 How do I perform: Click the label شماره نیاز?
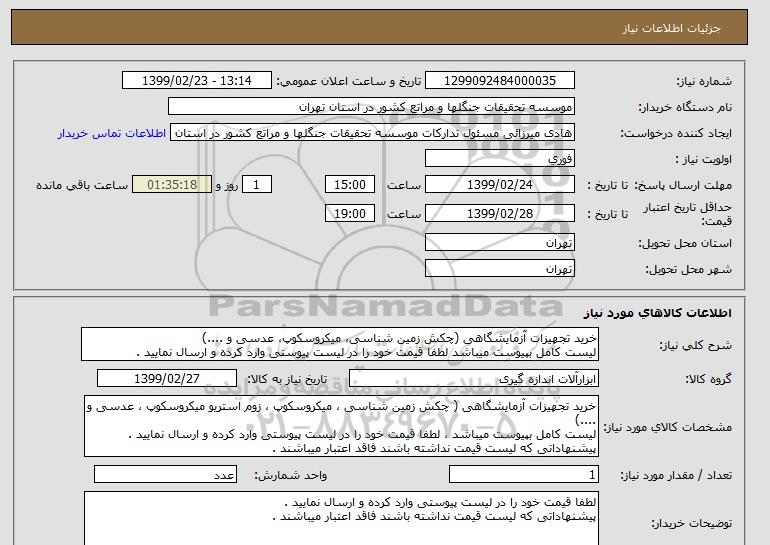click(x=704, y=81)
